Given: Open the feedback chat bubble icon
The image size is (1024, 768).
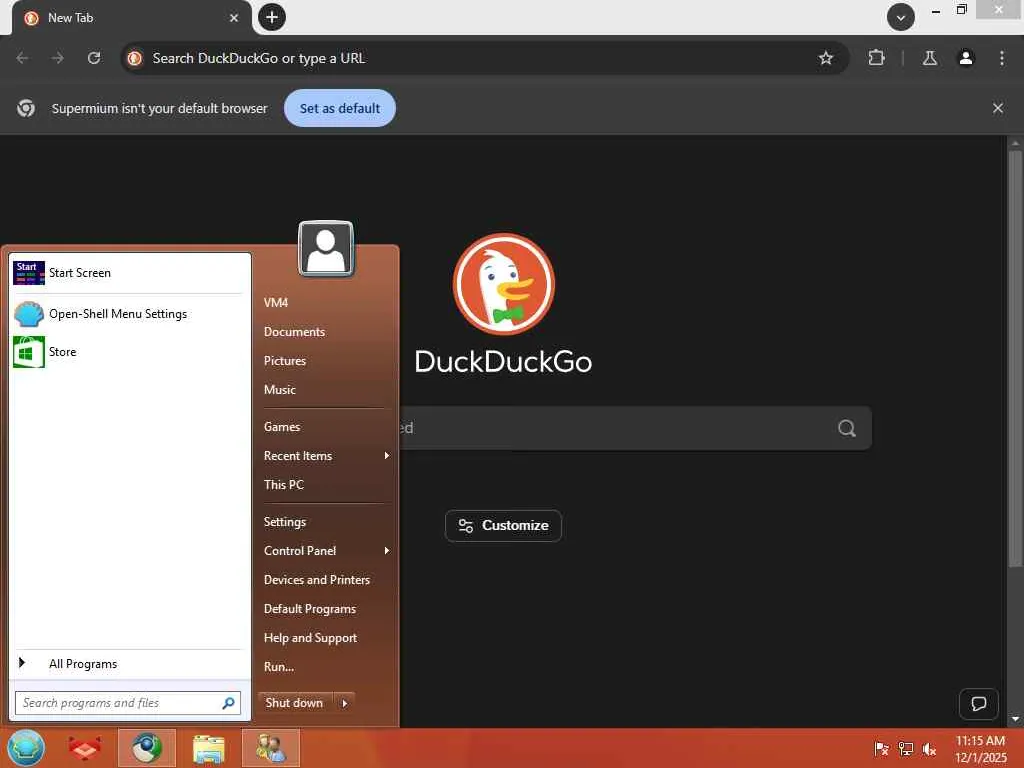Looking at the screenshot, I should point(978,703).
